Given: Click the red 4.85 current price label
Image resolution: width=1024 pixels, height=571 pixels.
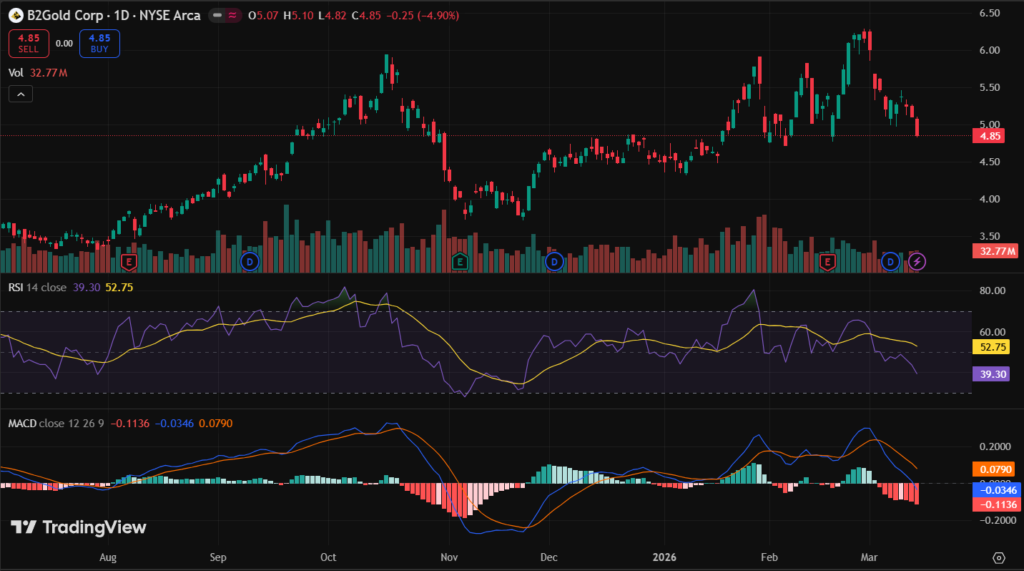Looking at the screenshot, I should click(990, 136).
